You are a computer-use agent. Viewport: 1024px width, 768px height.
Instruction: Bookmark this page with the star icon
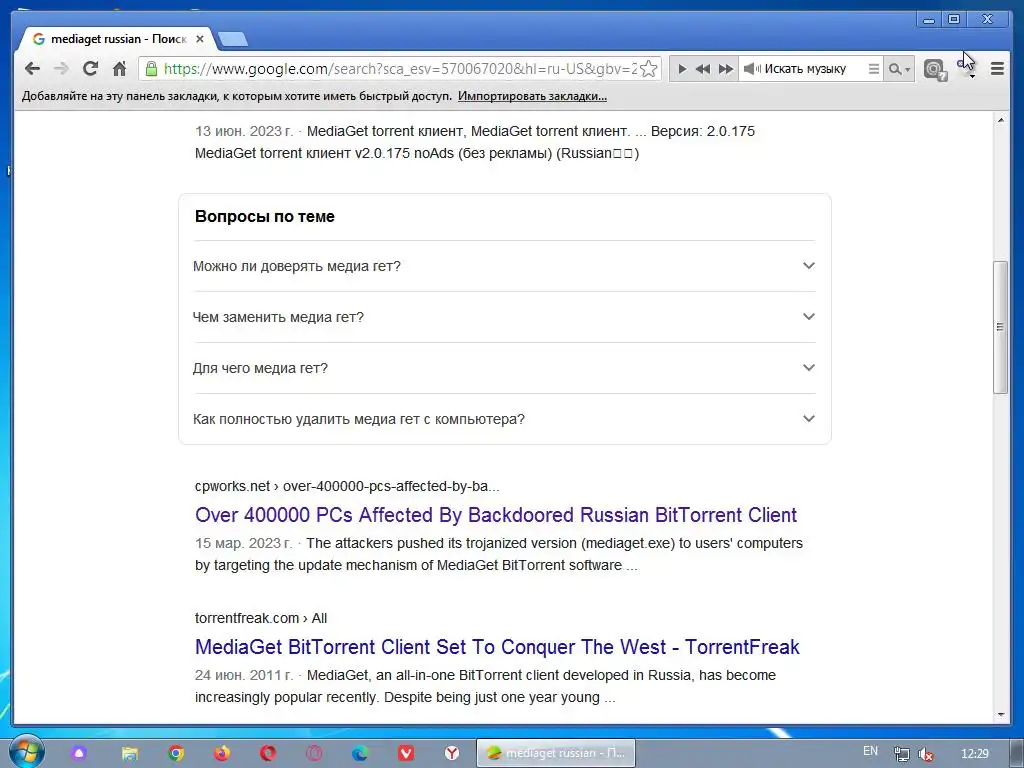pyautogui.click(x=648, y=69)
